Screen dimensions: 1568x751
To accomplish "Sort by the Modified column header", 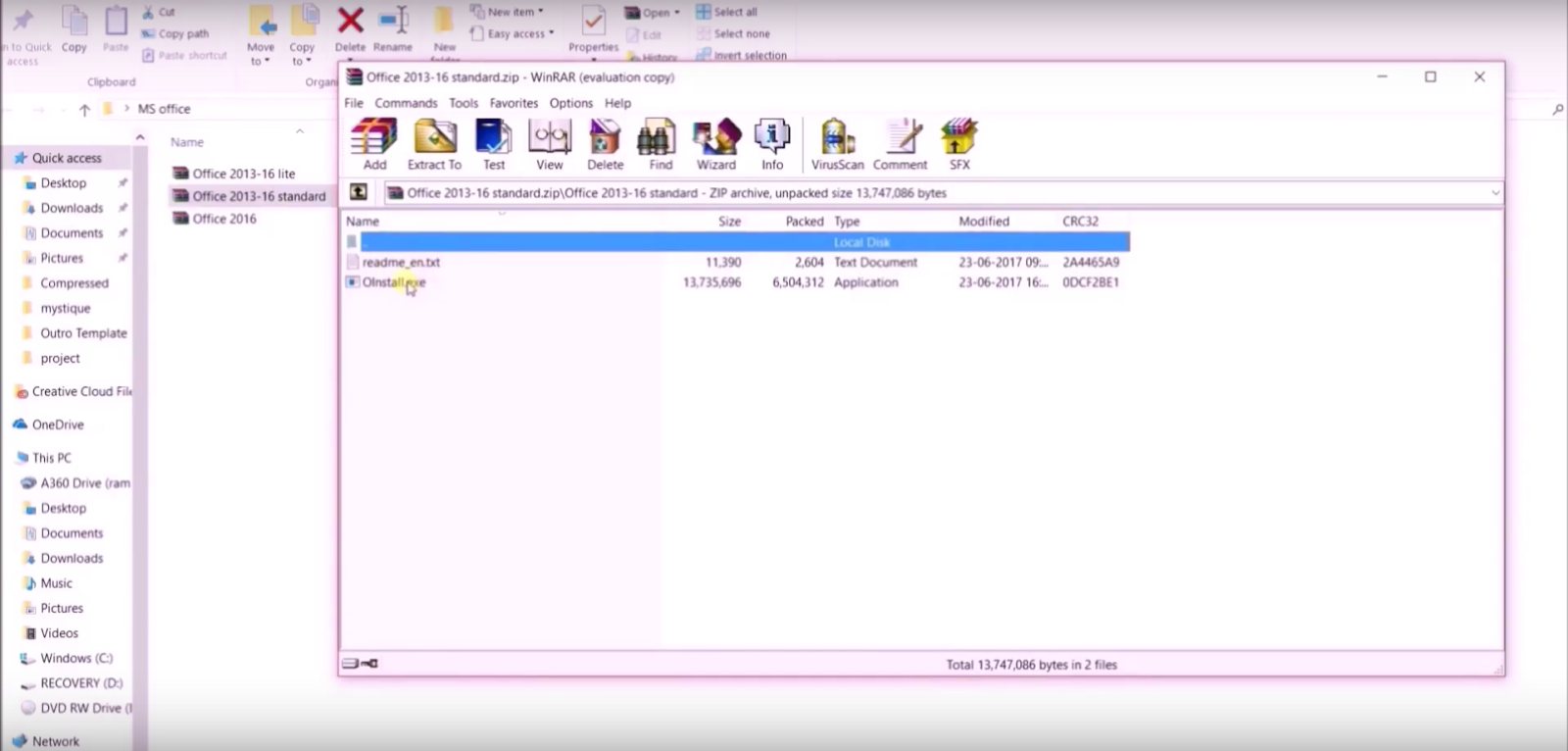I will click(984, 222).
